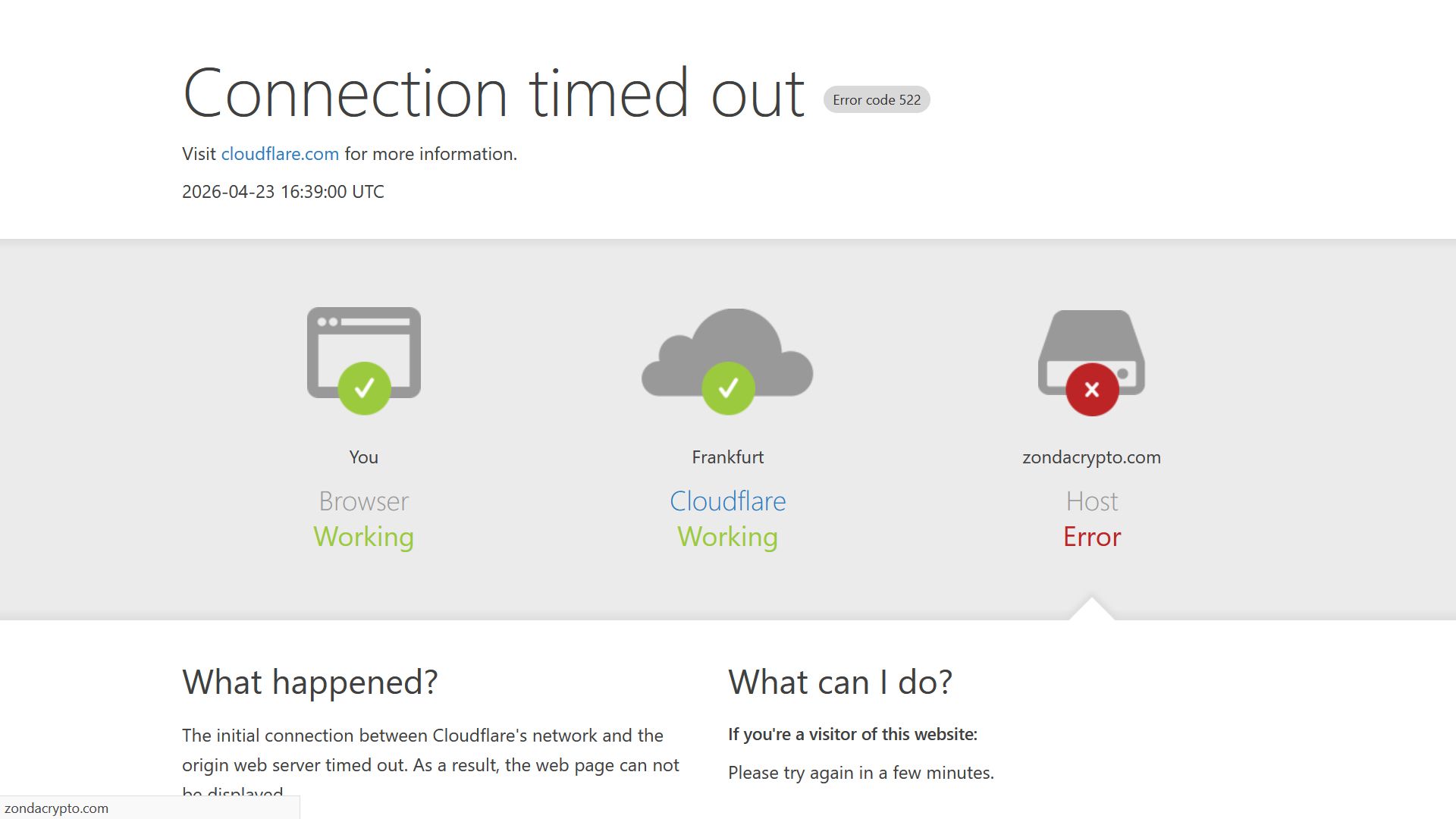Click the Error code 522 badge

click(x=876, y=100)
